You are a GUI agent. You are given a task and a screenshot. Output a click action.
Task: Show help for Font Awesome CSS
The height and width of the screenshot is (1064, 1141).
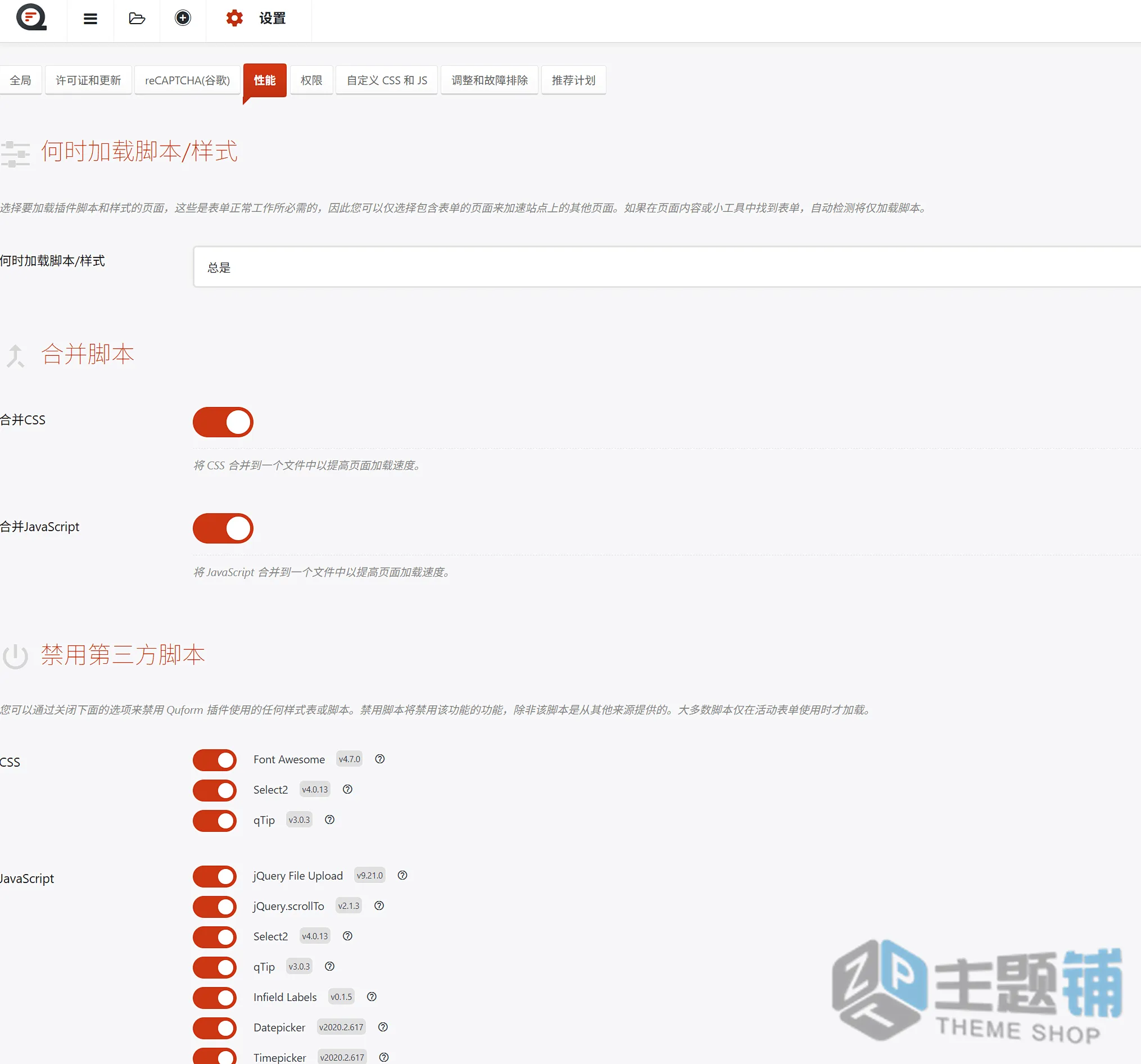pos(379,759)
